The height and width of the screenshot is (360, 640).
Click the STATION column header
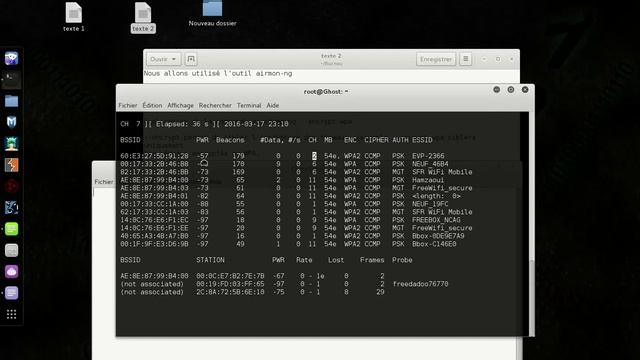tap(210, 260)
